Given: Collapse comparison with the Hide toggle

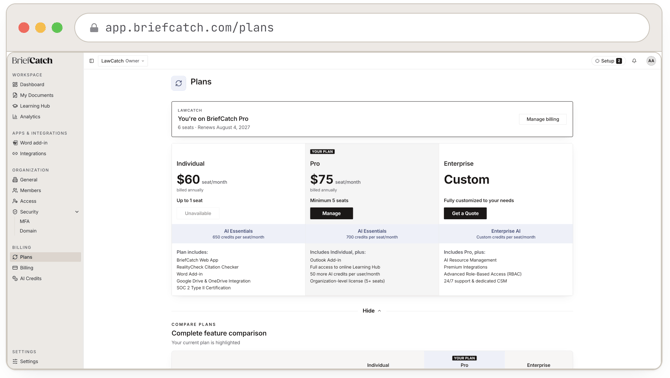Looking at the screenshot, I should [371, 311].
